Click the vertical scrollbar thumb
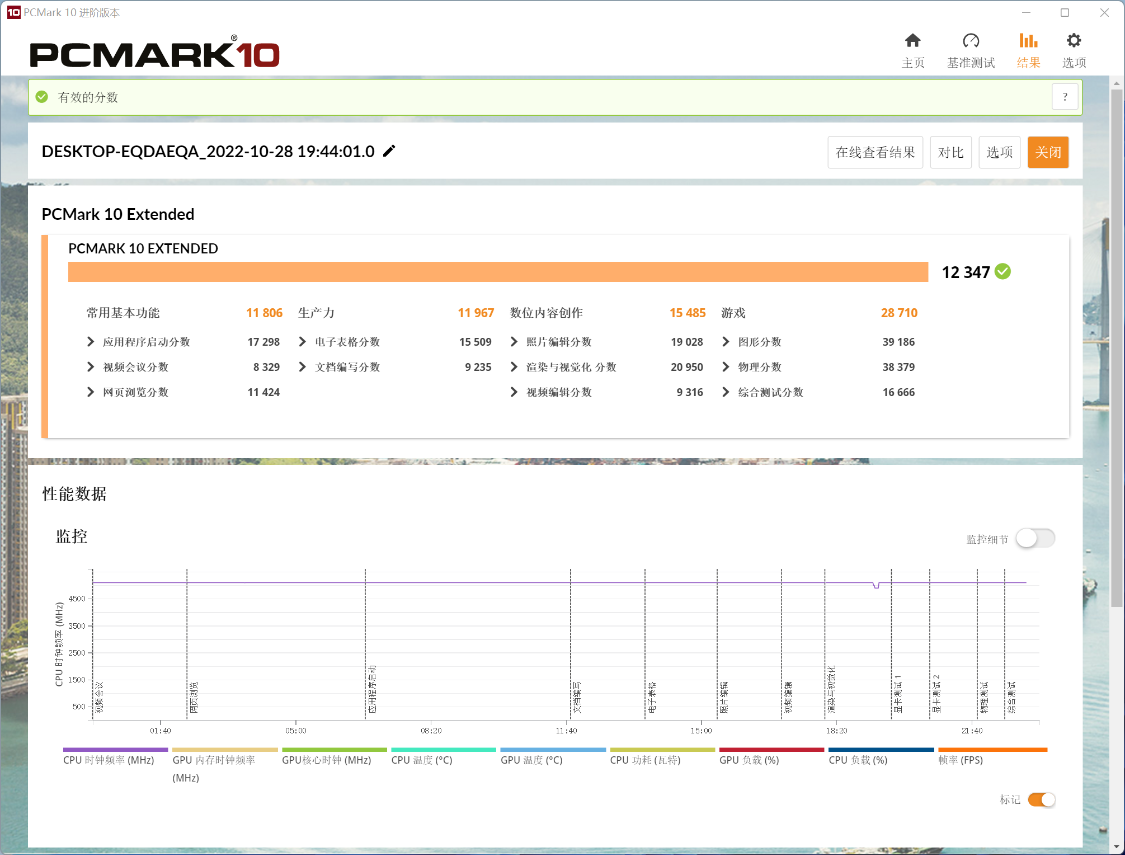This screenshot has width=1125, height=855. 1116,348
